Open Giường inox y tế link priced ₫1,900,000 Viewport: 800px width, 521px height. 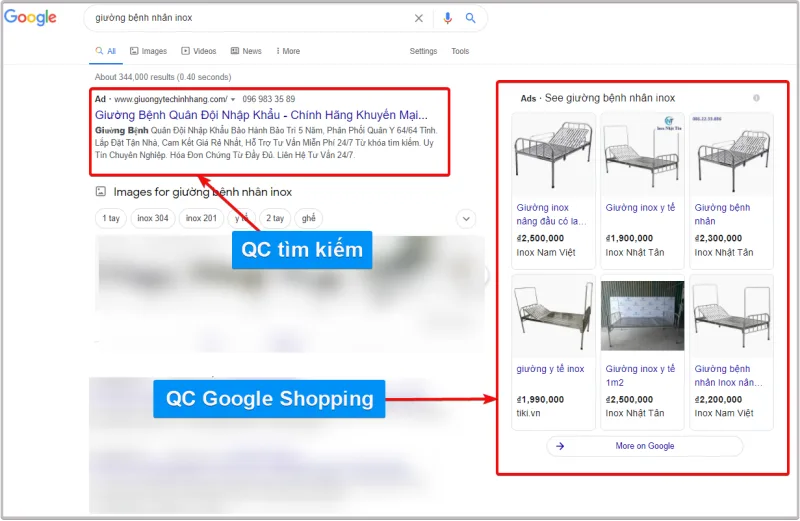(x=640, y=208)
